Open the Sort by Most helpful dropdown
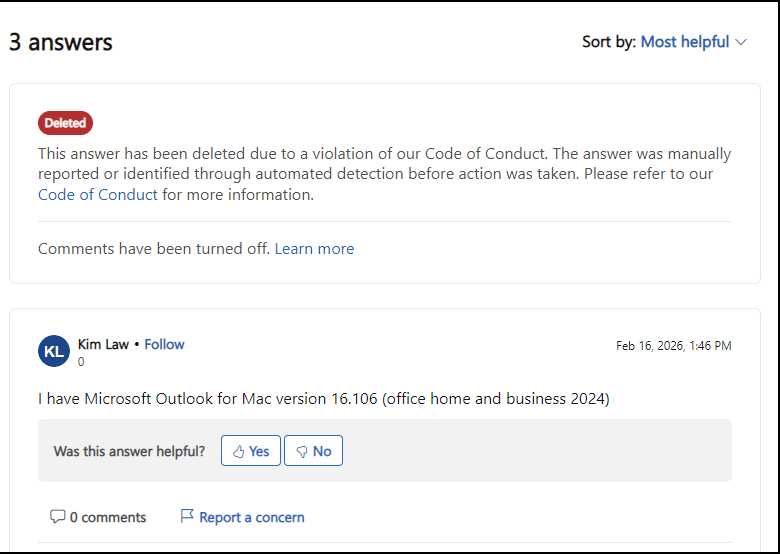 click(693, 42)
